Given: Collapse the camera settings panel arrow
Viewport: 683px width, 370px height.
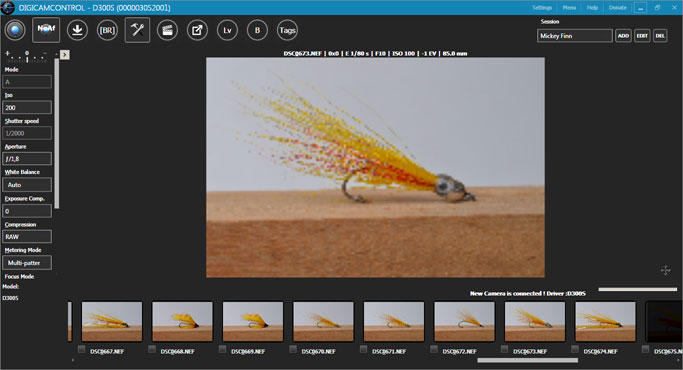Looking at the screenshot, I should click(x=65, y=54).
